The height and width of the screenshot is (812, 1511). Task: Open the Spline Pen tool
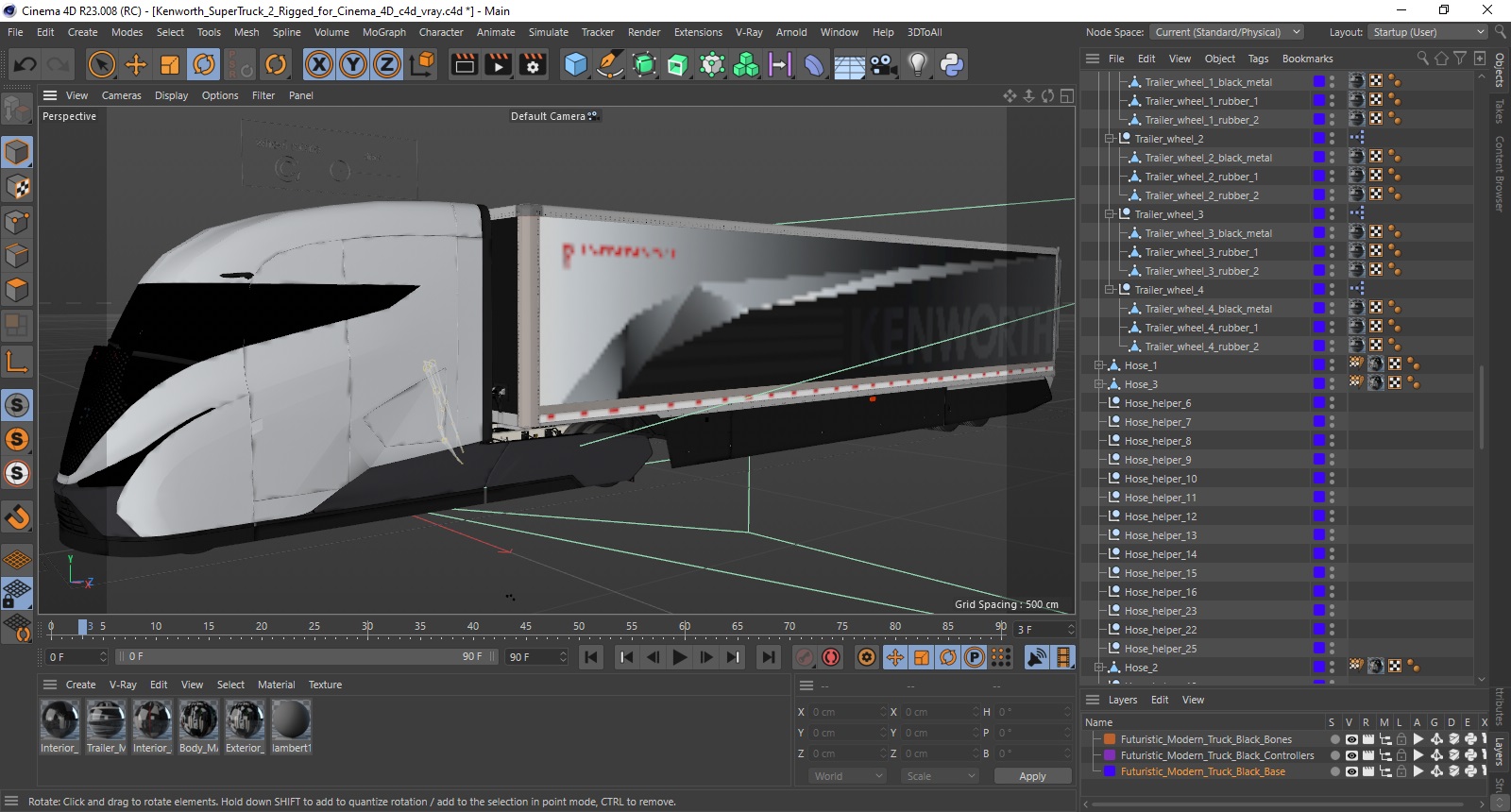coord(610,64)
